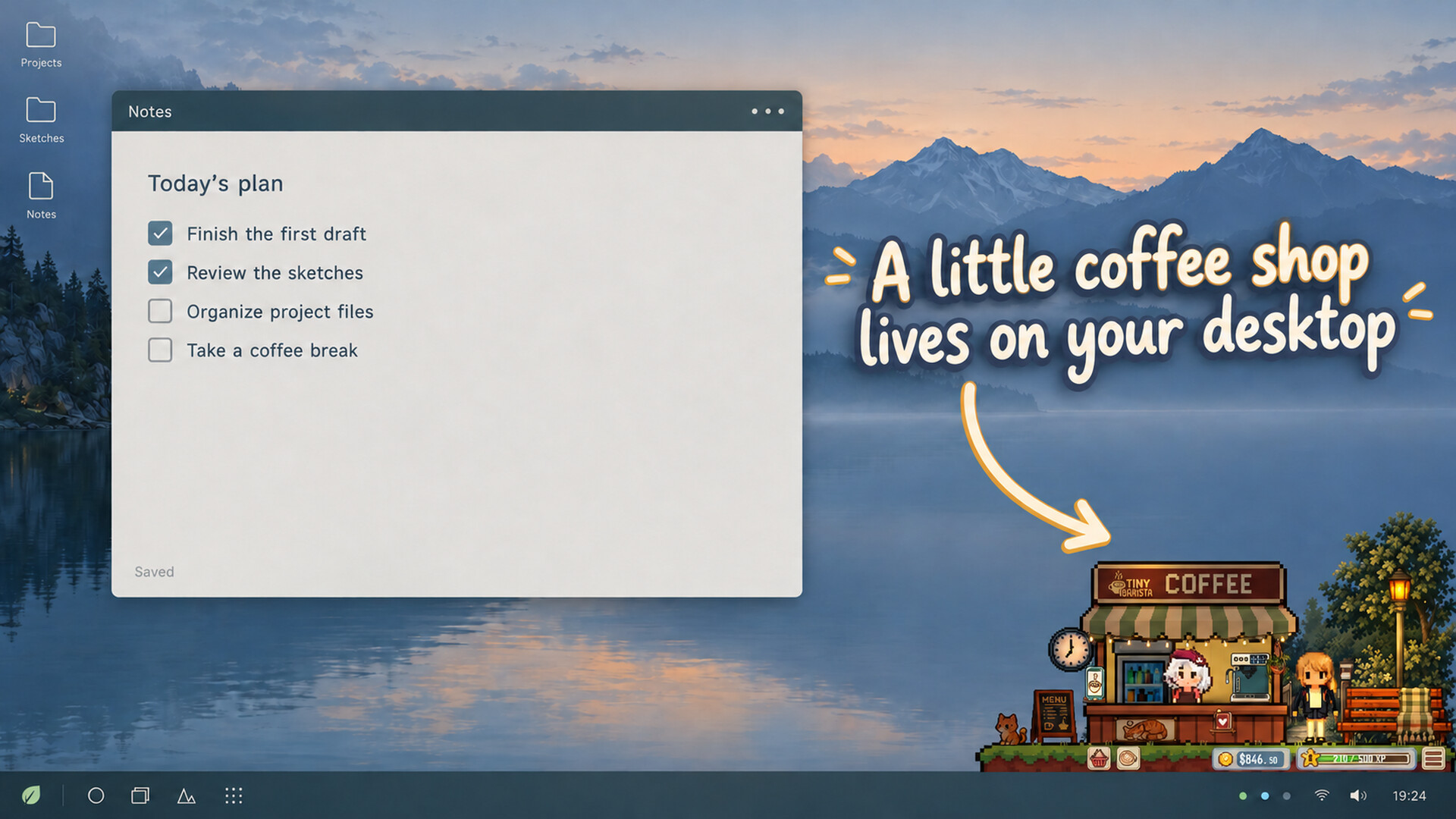Viewport: 1456px width, 819px height.
Task: Open the Notes desktop file icon
Action: [x=41, y=196]
